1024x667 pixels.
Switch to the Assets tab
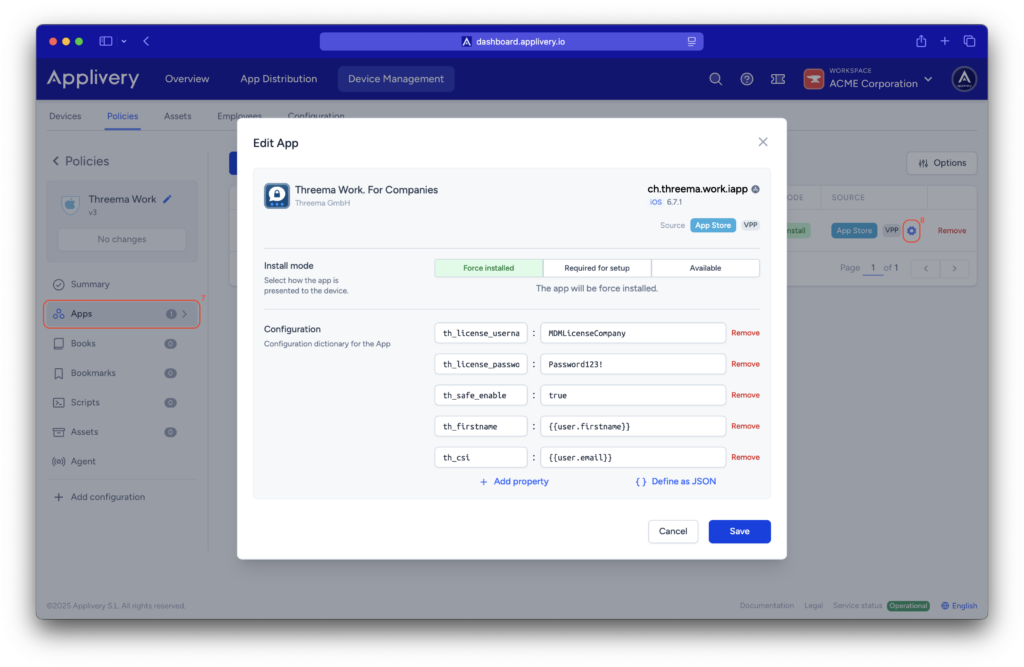click(x=178, y=116)
